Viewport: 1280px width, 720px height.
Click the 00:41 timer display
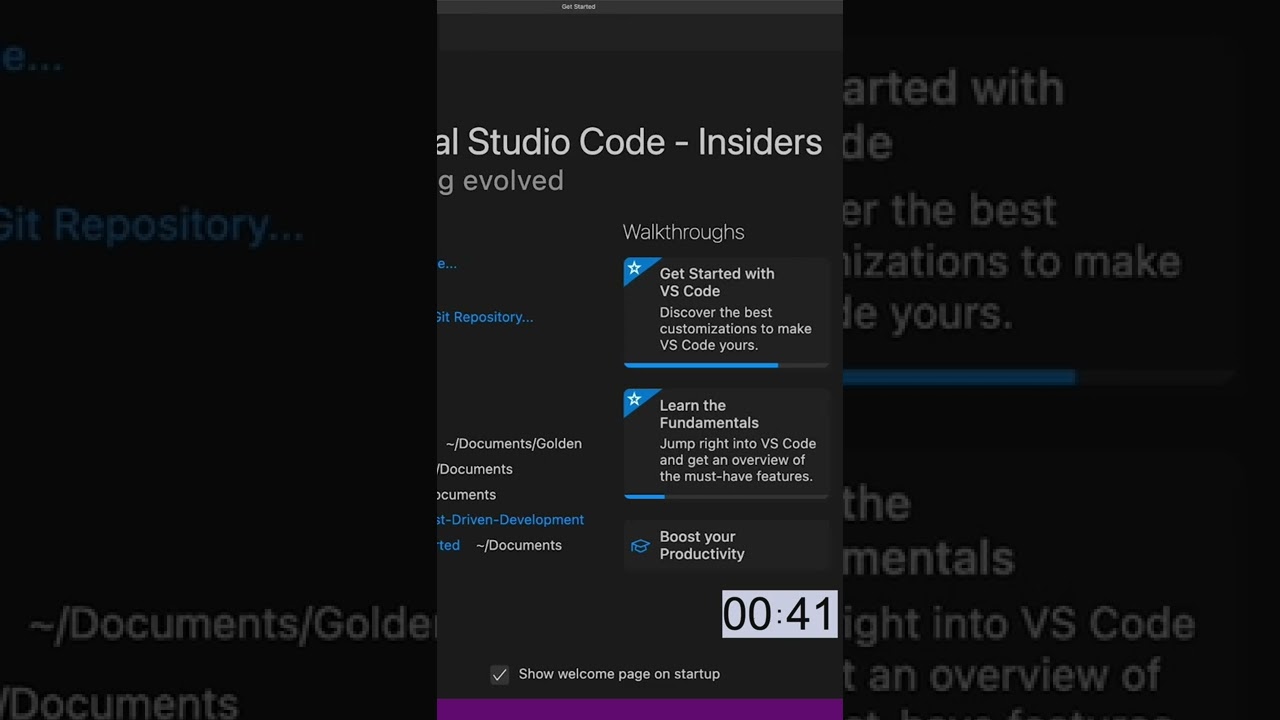pyautogui.click(x=780, y=614)
